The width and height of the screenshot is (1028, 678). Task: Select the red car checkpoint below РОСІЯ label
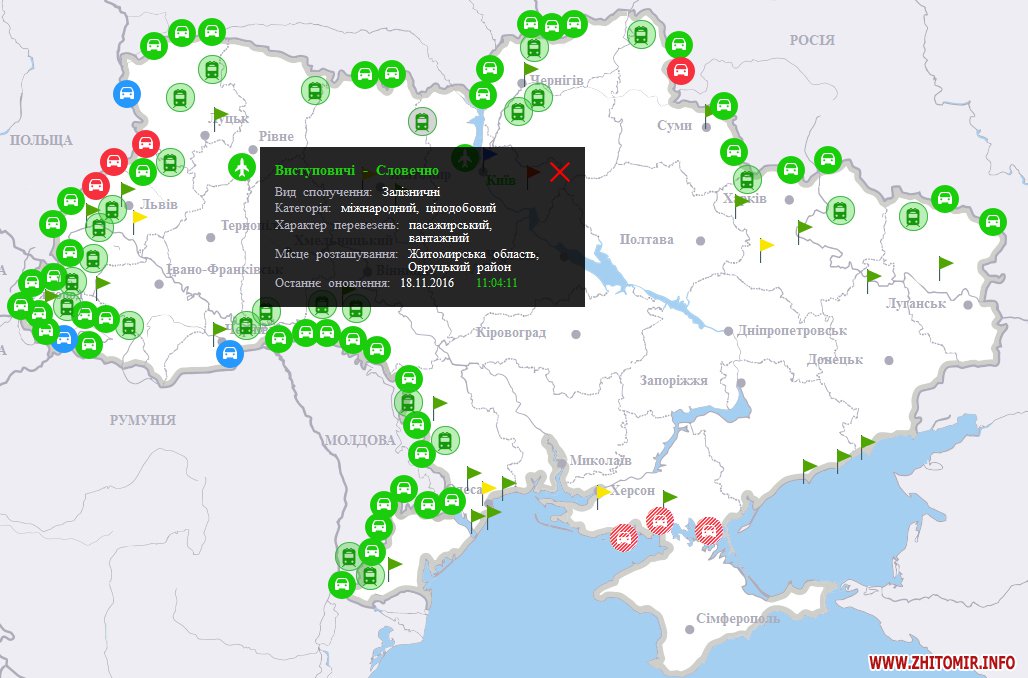(681, 70)
